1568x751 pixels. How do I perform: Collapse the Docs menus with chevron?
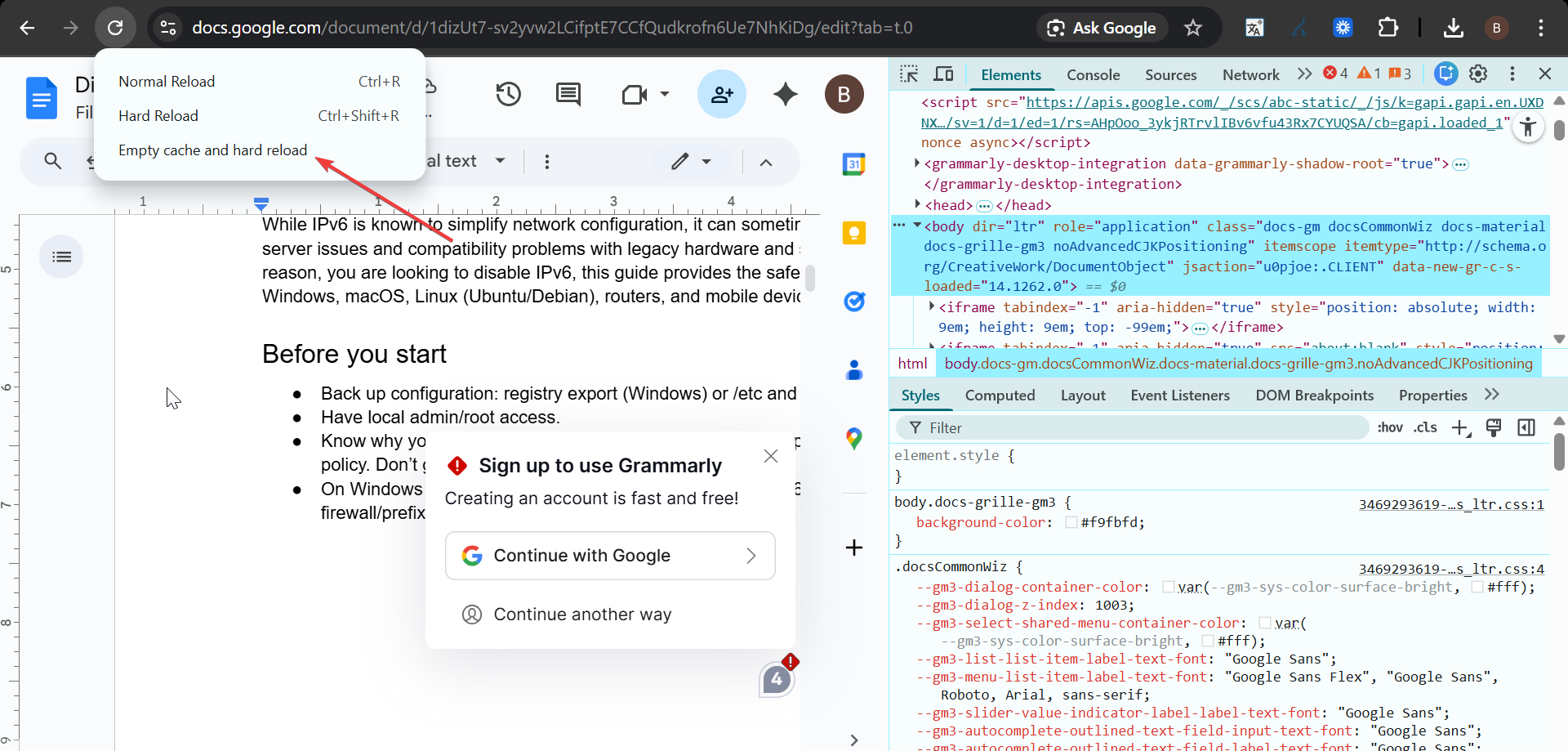[x=766, y=162]
